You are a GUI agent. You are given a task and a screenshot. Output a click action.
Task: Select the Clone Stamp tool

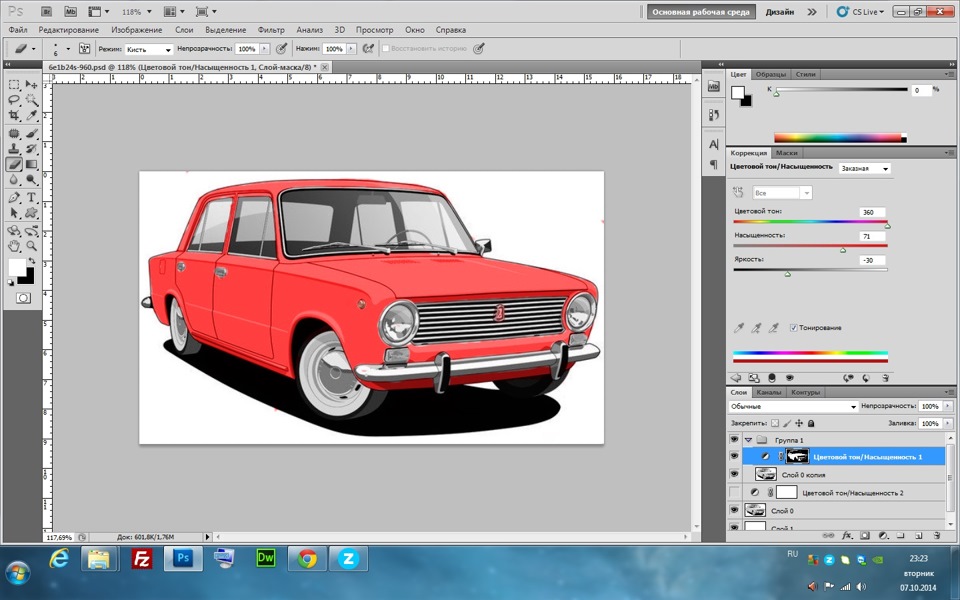(x=14, y=149)
